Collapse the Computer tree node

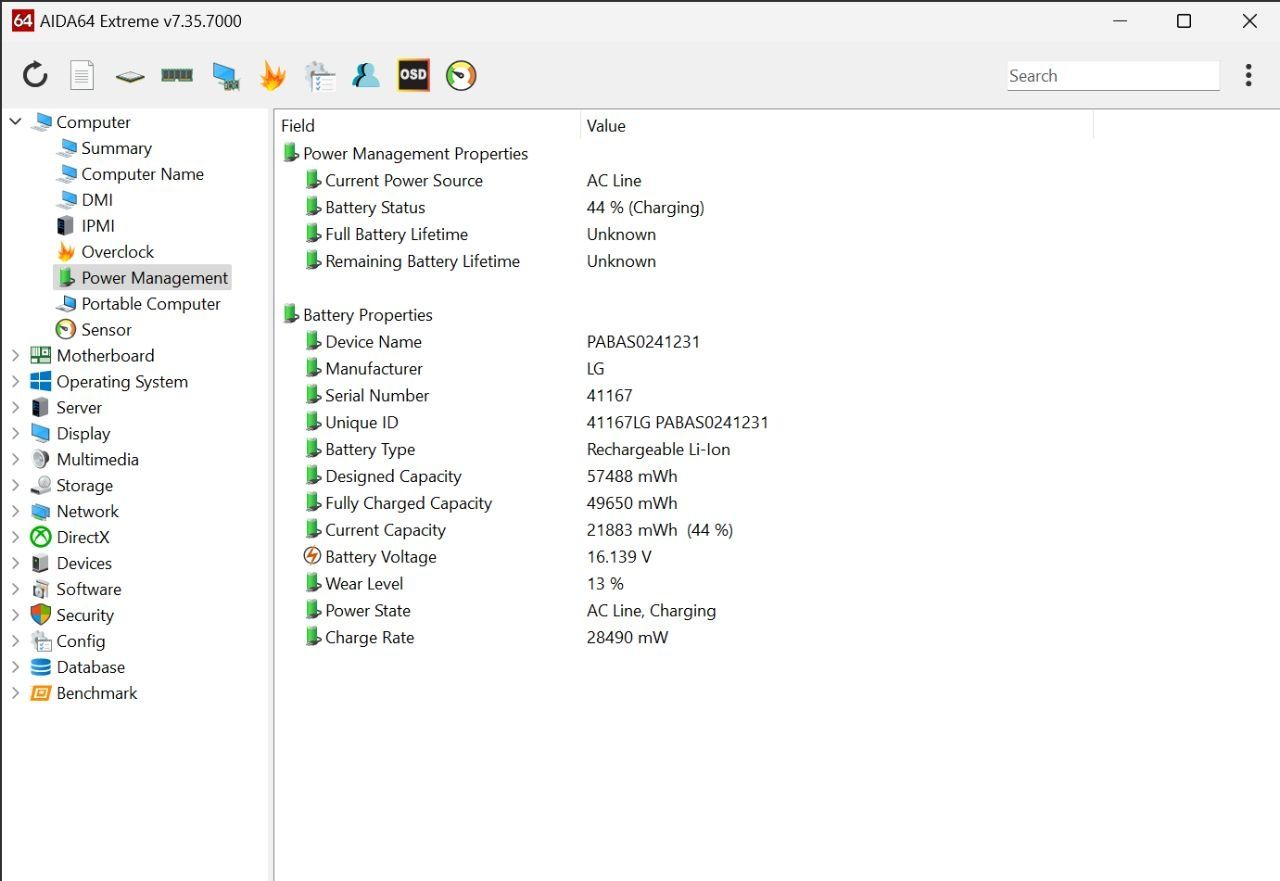click(16, 122)
